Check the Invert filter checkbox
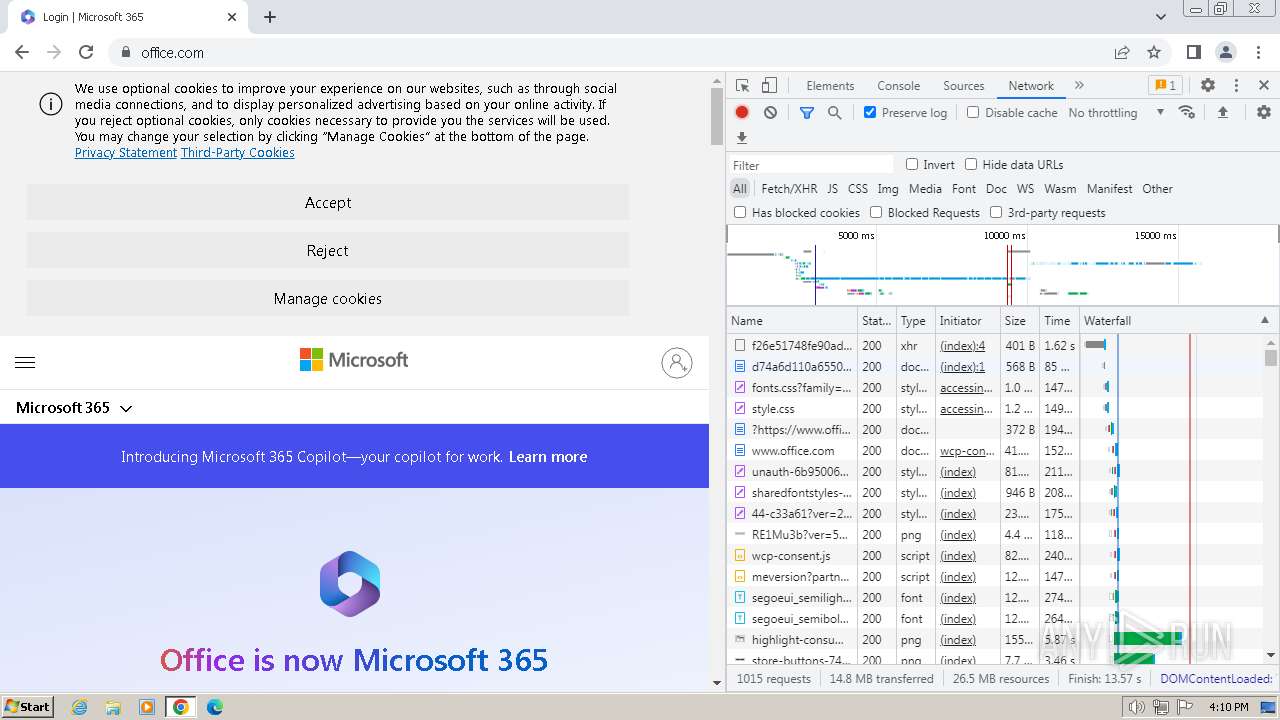This screenshot has width=1280, height=720. coord(912,165)
